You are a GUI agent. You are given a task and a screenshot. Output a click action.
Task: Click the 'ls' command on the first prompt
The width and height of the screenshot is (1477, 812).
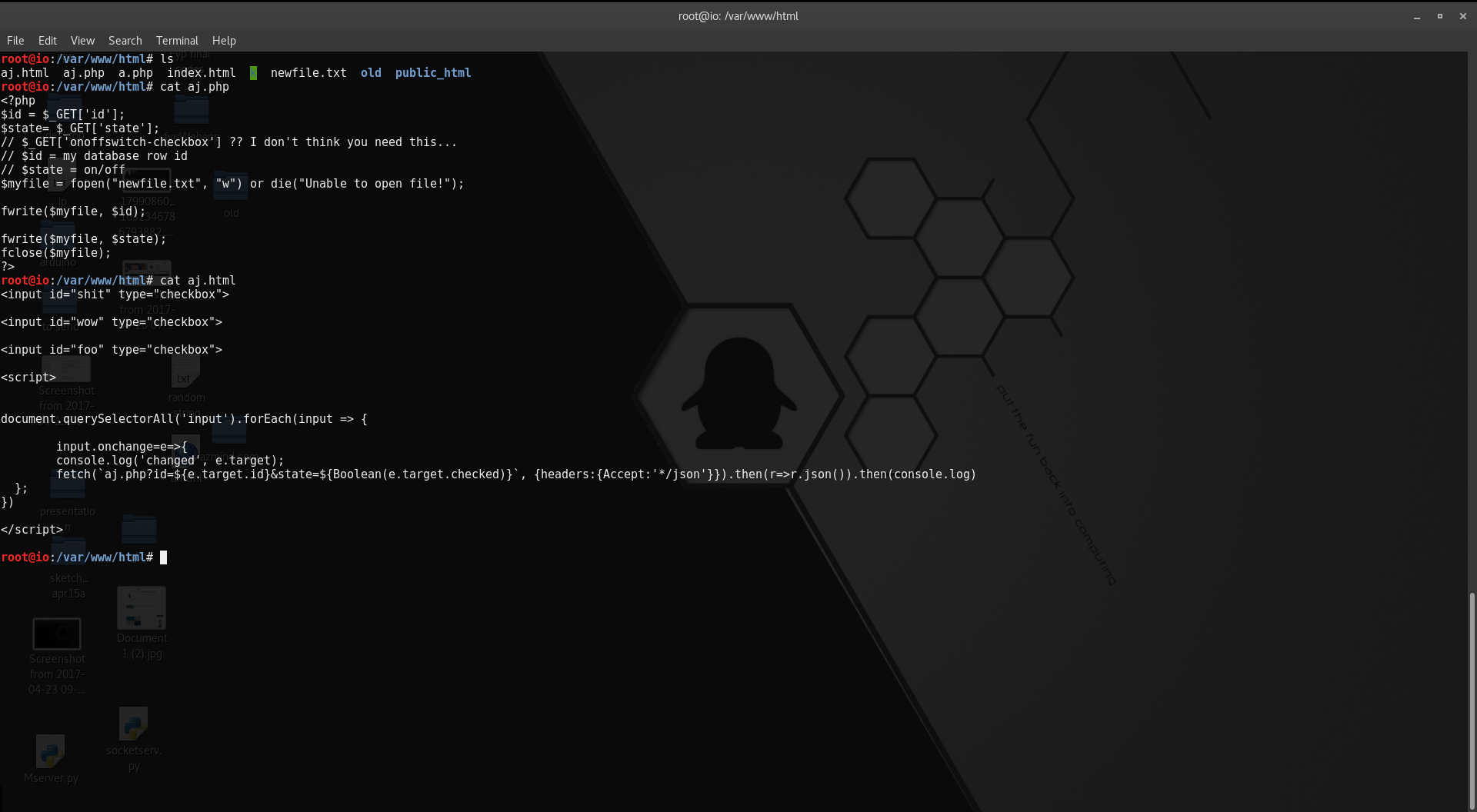pyautogui.click(x=167, y=59)
